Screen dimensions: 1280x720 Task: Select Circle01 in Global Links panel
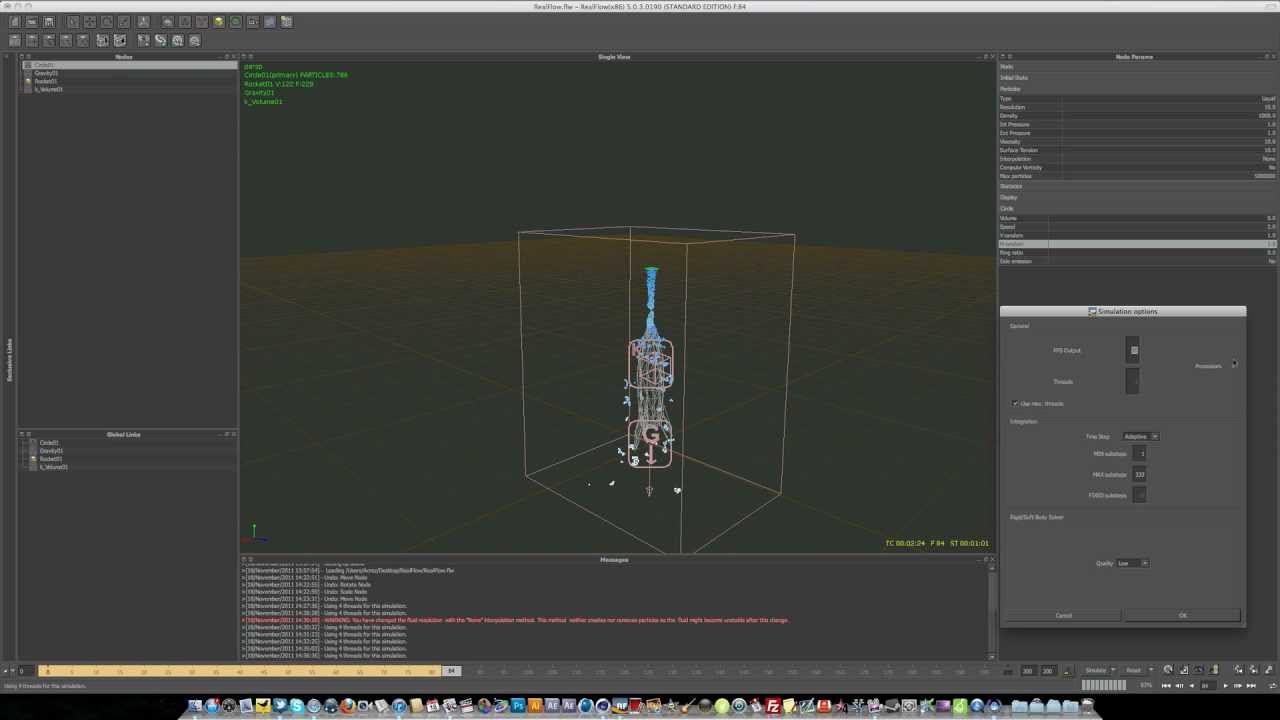point(48,443)
